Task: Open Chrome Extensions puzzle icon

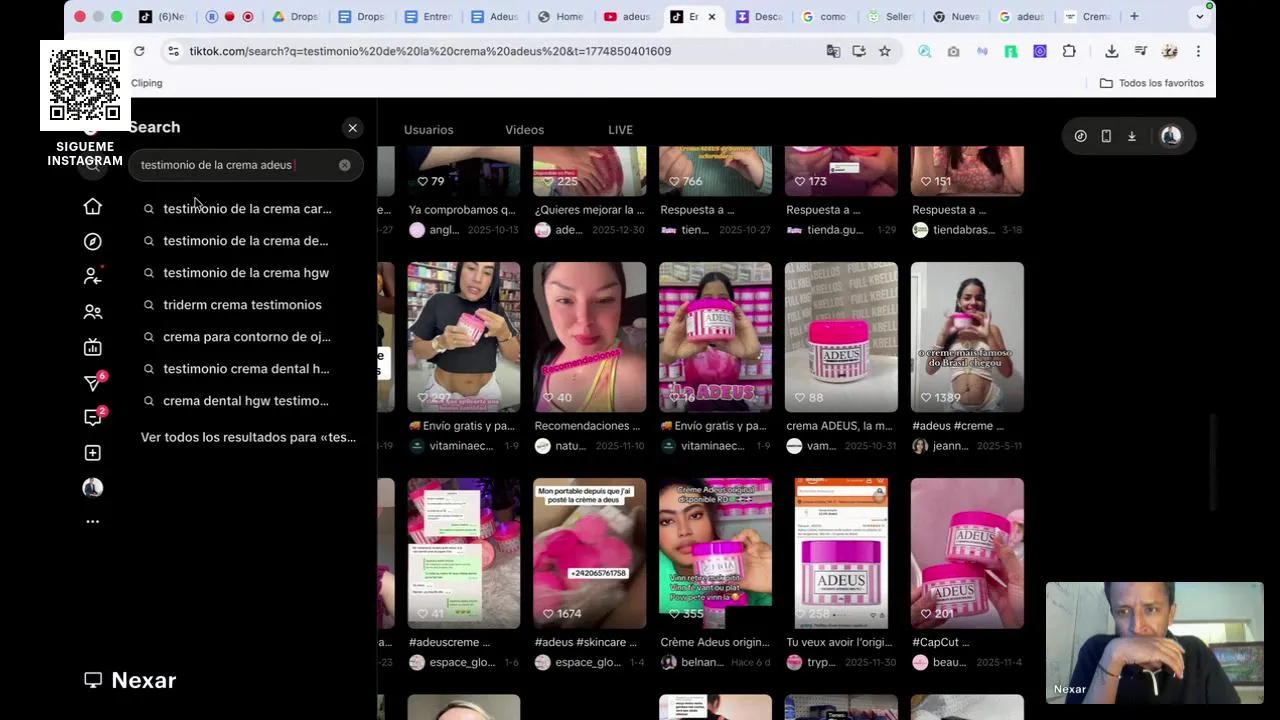Action: [x=1069, y=51]
